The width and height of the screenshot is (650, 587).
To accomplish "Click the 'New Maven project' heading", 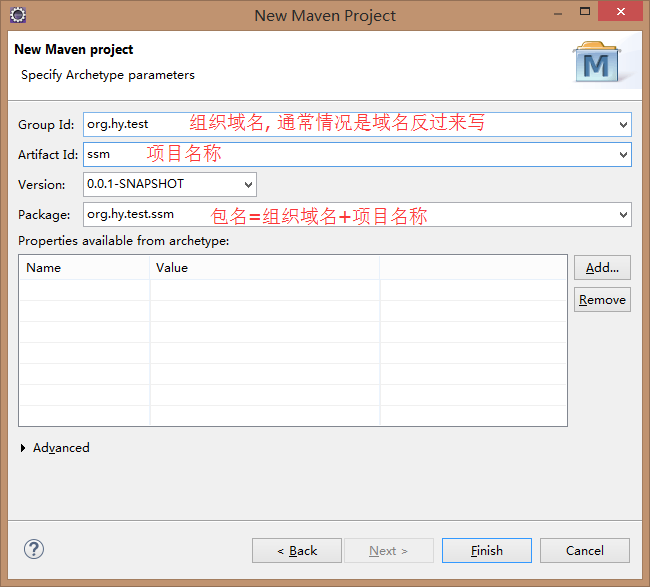I will coord(73,49).
